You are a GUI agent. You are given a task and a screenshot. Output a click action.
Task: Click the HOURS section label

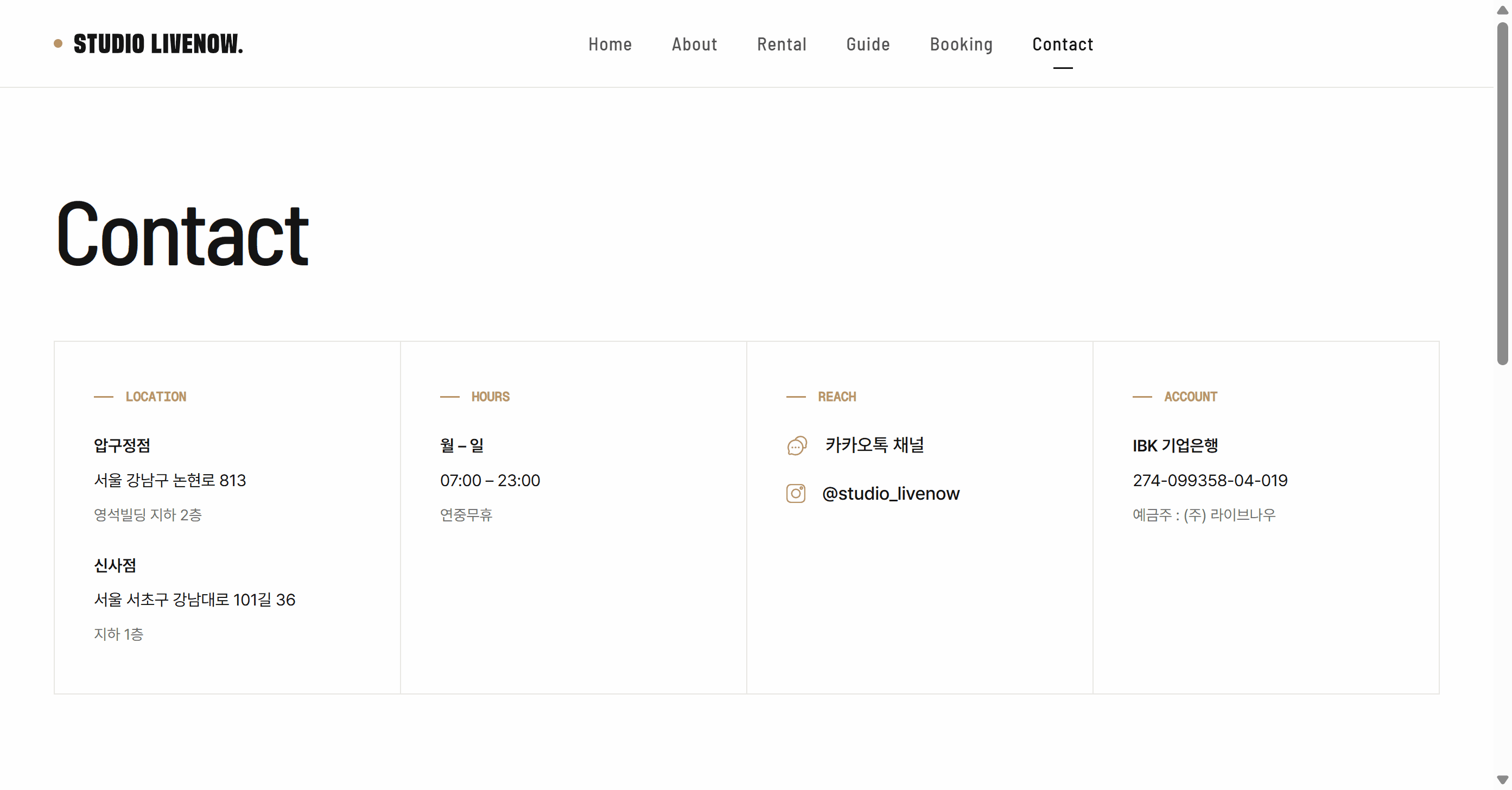pos(490,397)
